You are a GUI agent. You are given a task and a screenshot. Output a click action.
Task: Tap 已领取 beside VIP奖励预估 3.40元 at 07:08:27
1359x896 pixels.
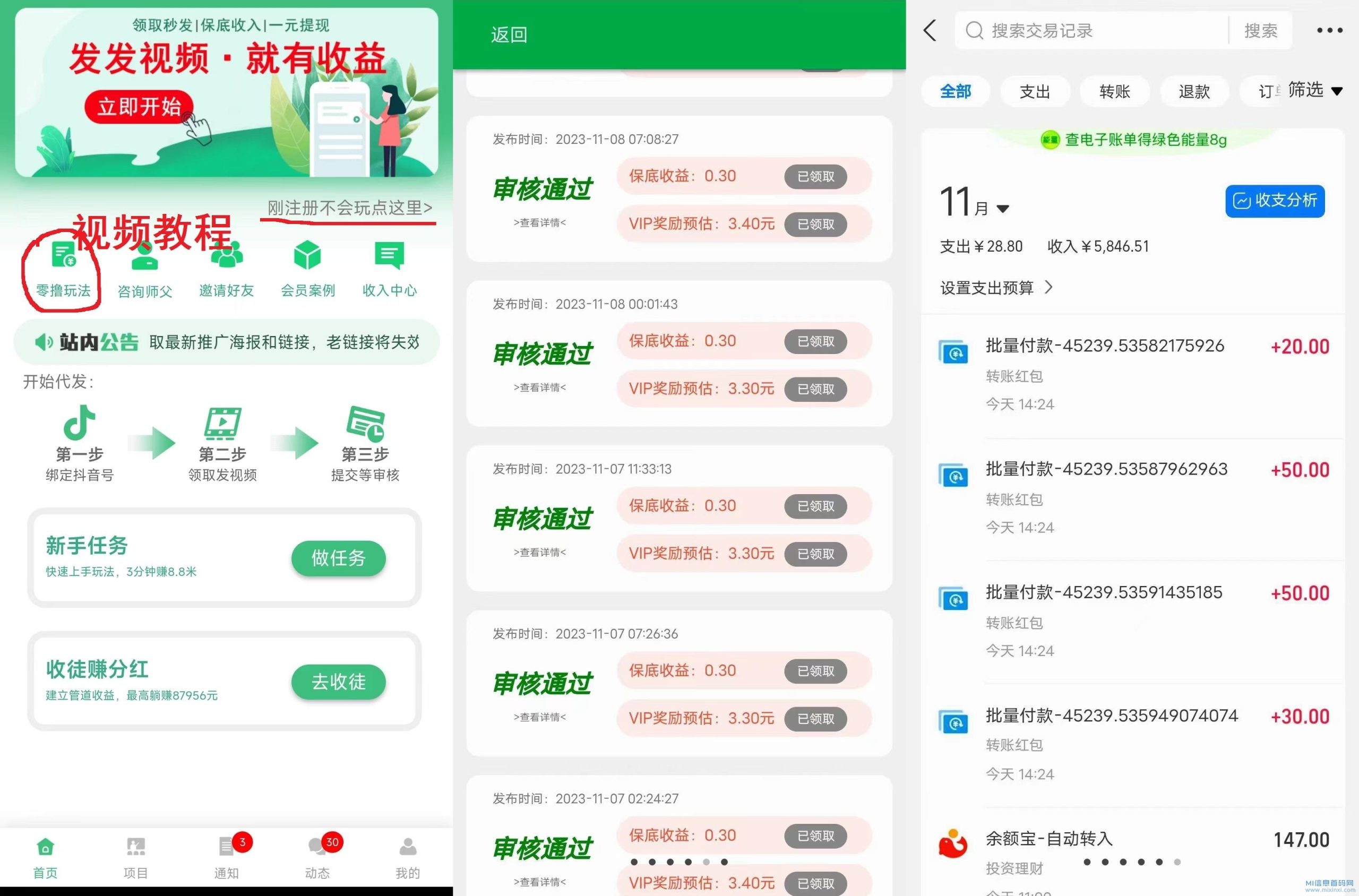(x=815, y=225)
